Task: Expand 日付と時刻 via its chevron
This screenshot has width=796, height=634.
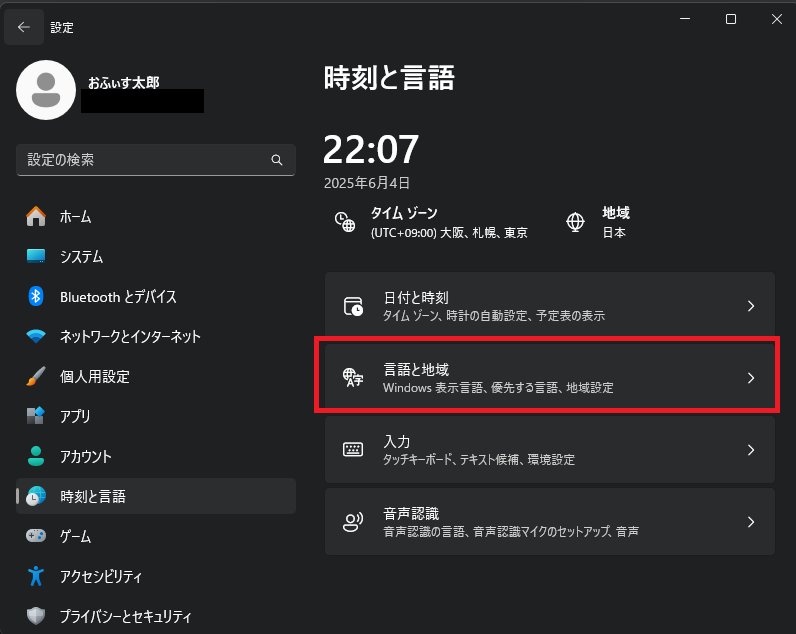Action: click(751, 306)
